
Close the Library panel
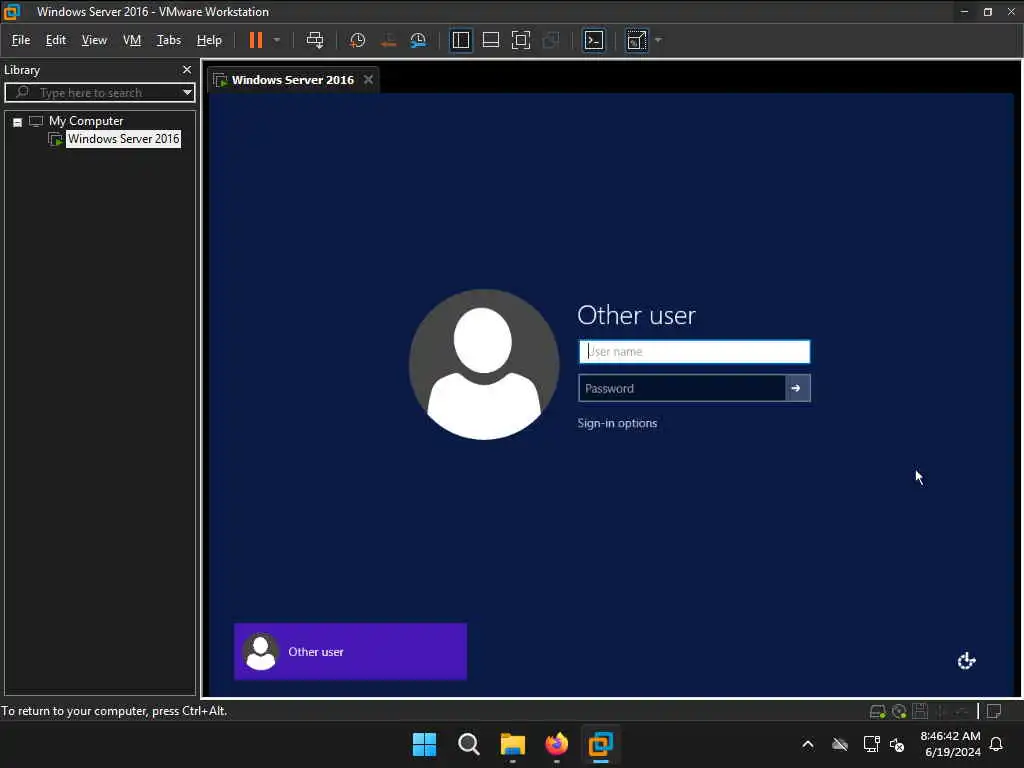coord(187,69)
